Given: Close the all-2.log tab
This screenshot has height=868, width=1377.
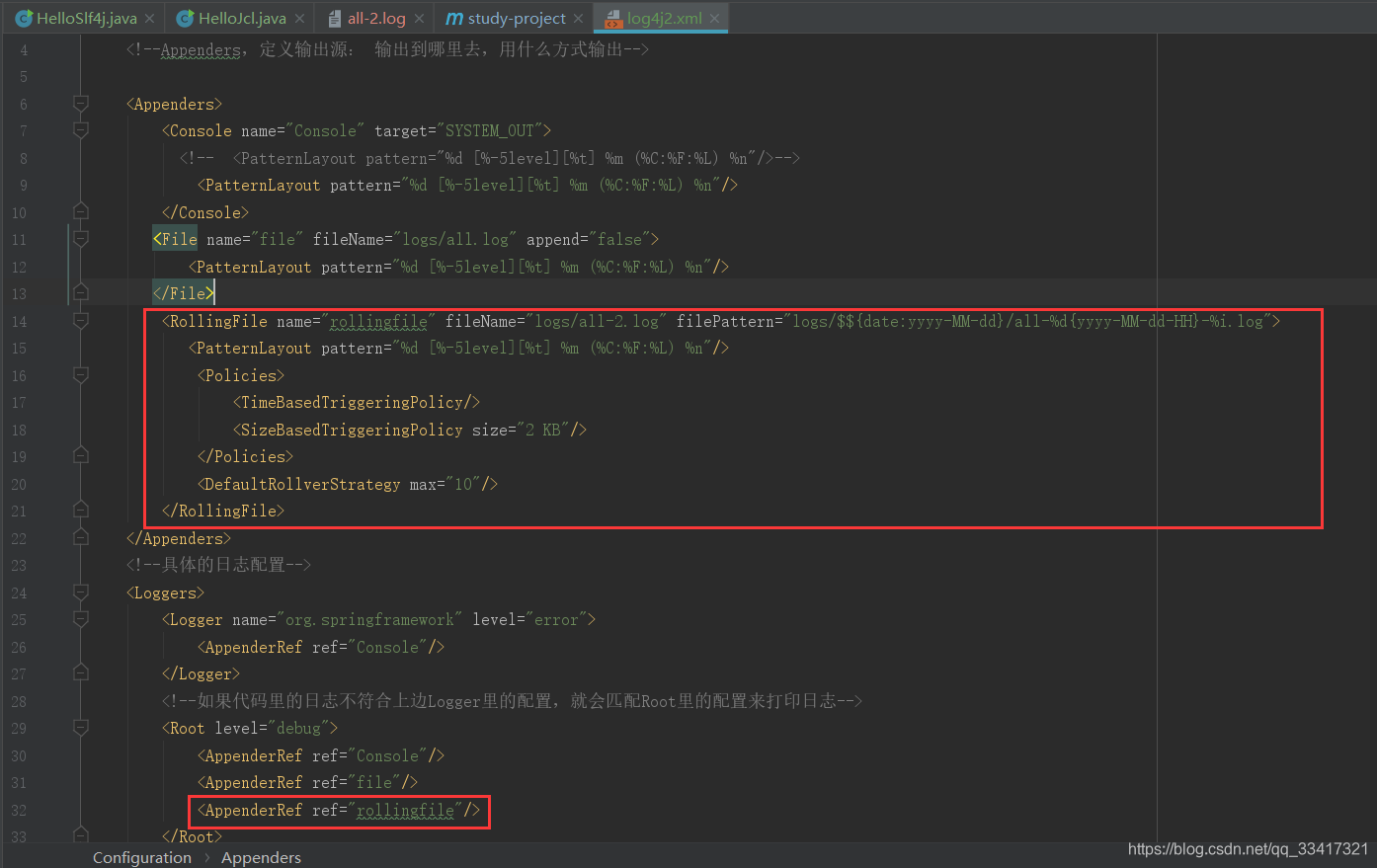Looking at the screenshot, I should click(419, 19).
